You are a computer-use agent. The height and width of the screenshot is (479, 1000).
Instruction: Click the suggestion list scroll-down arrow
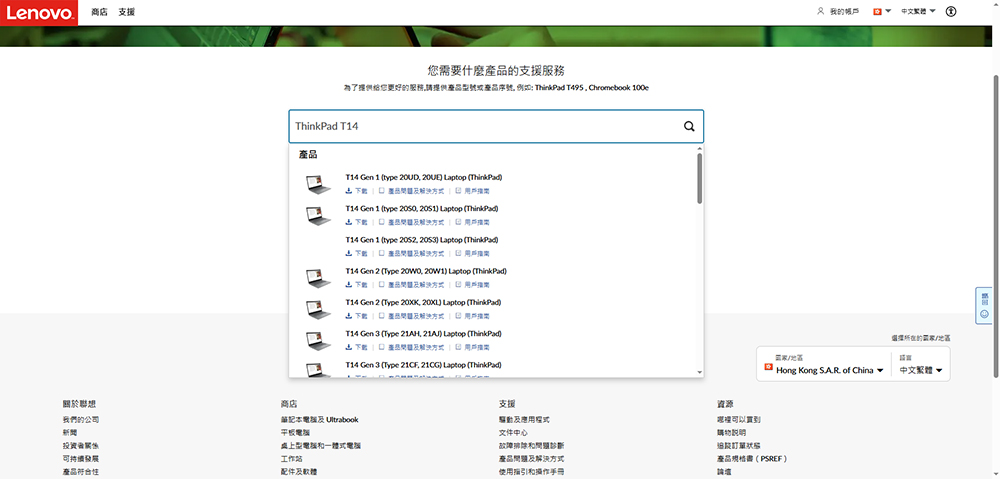[700, 372]
